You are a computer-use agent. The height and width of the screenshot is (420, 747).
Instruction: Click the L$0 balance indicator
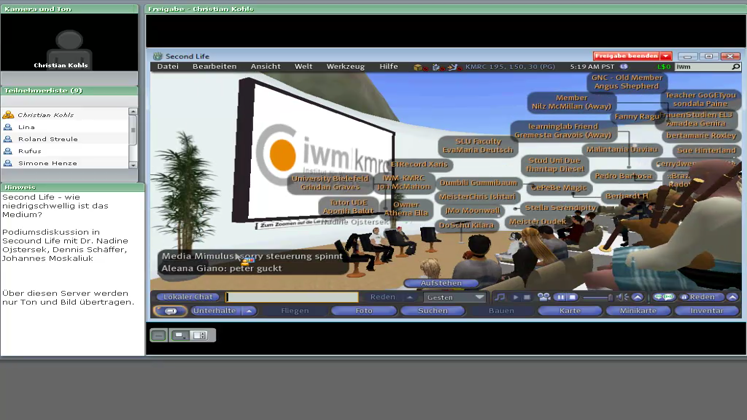(664, 67)
